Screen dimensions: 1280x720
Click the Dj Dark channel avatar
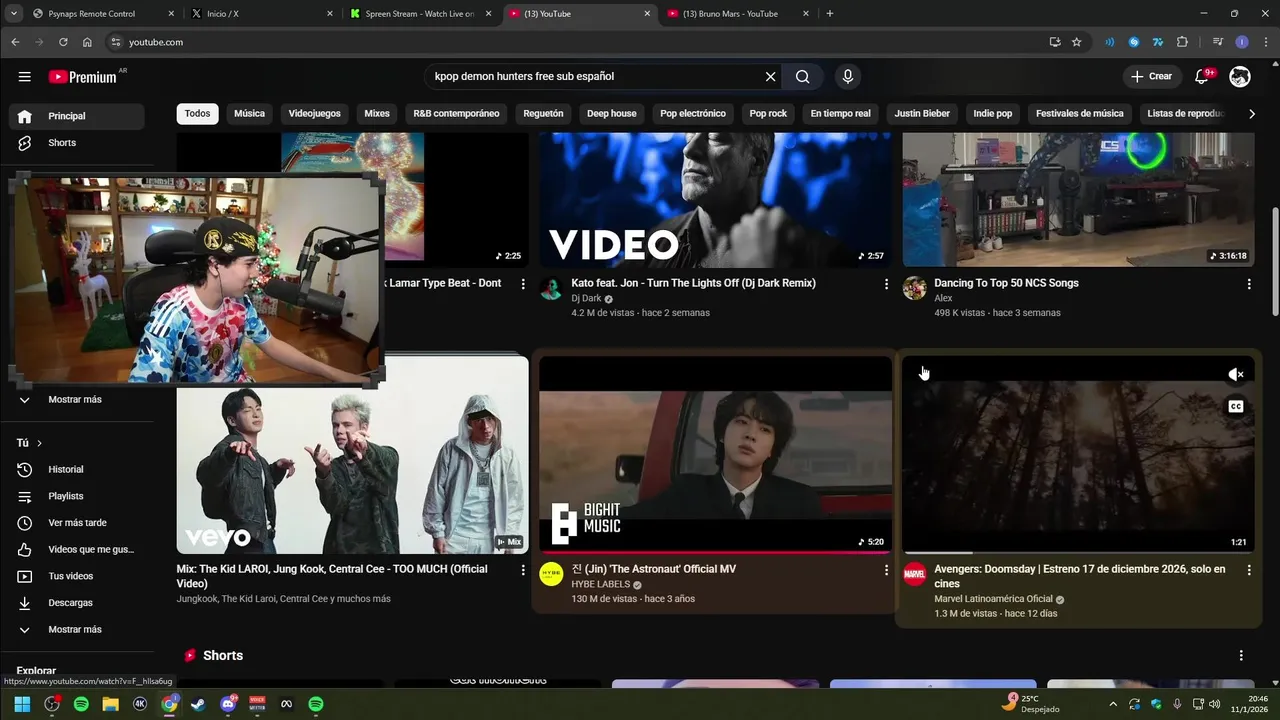coord(551,289)
